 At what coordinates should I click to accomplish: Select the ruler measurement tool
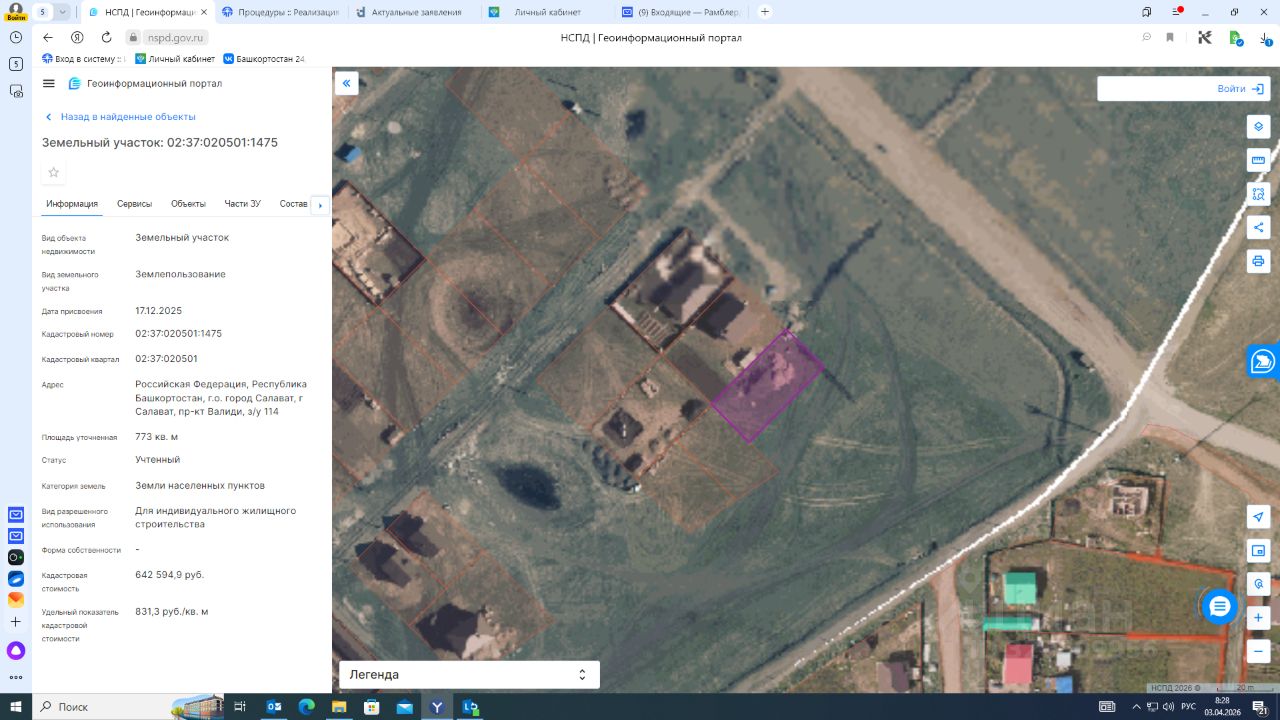[x=1258, y=160]
